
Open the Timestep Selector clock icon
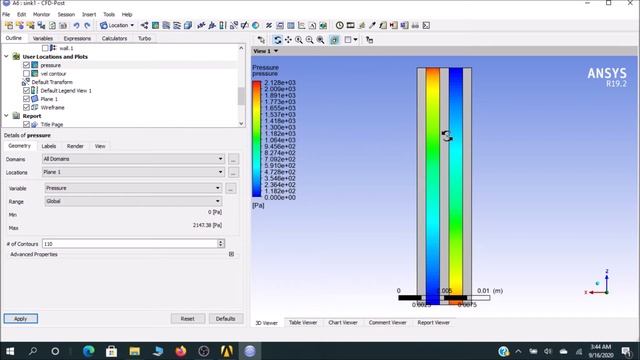pos(340,25)
